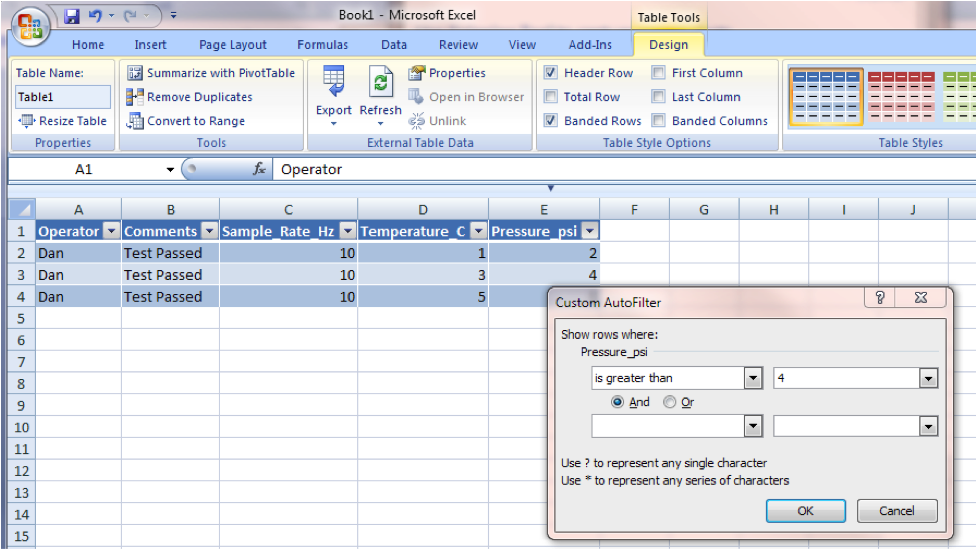Image resolution: width=977 pixels, height=550 pixels.
Task: Open the Operator column filter dropdown
Action: pyautogui.click(x=111, y=231)
